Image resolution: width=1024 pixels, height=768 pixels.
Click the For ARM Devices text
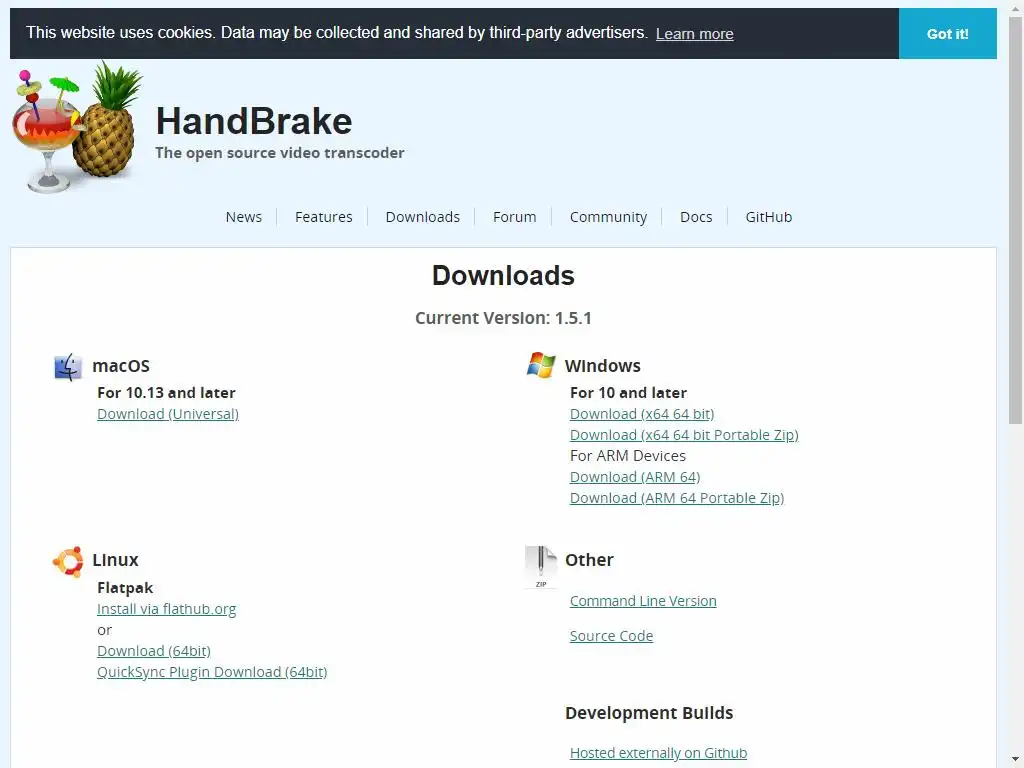pos(628,456)
